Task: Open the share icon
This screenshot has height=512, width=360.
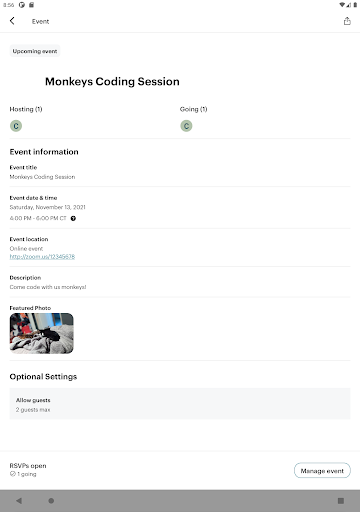Action: [x=347, y=21]
